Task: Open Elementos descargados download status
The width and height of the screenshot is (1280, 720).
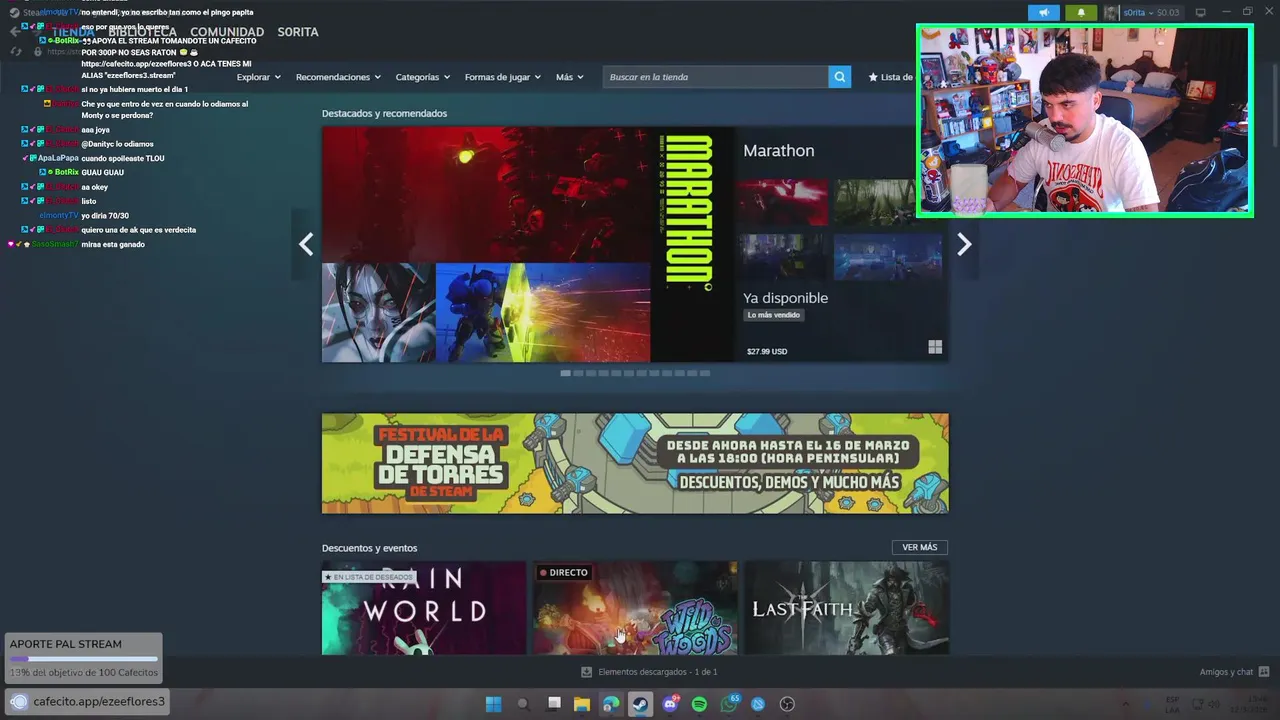Action: coord(657,672)
